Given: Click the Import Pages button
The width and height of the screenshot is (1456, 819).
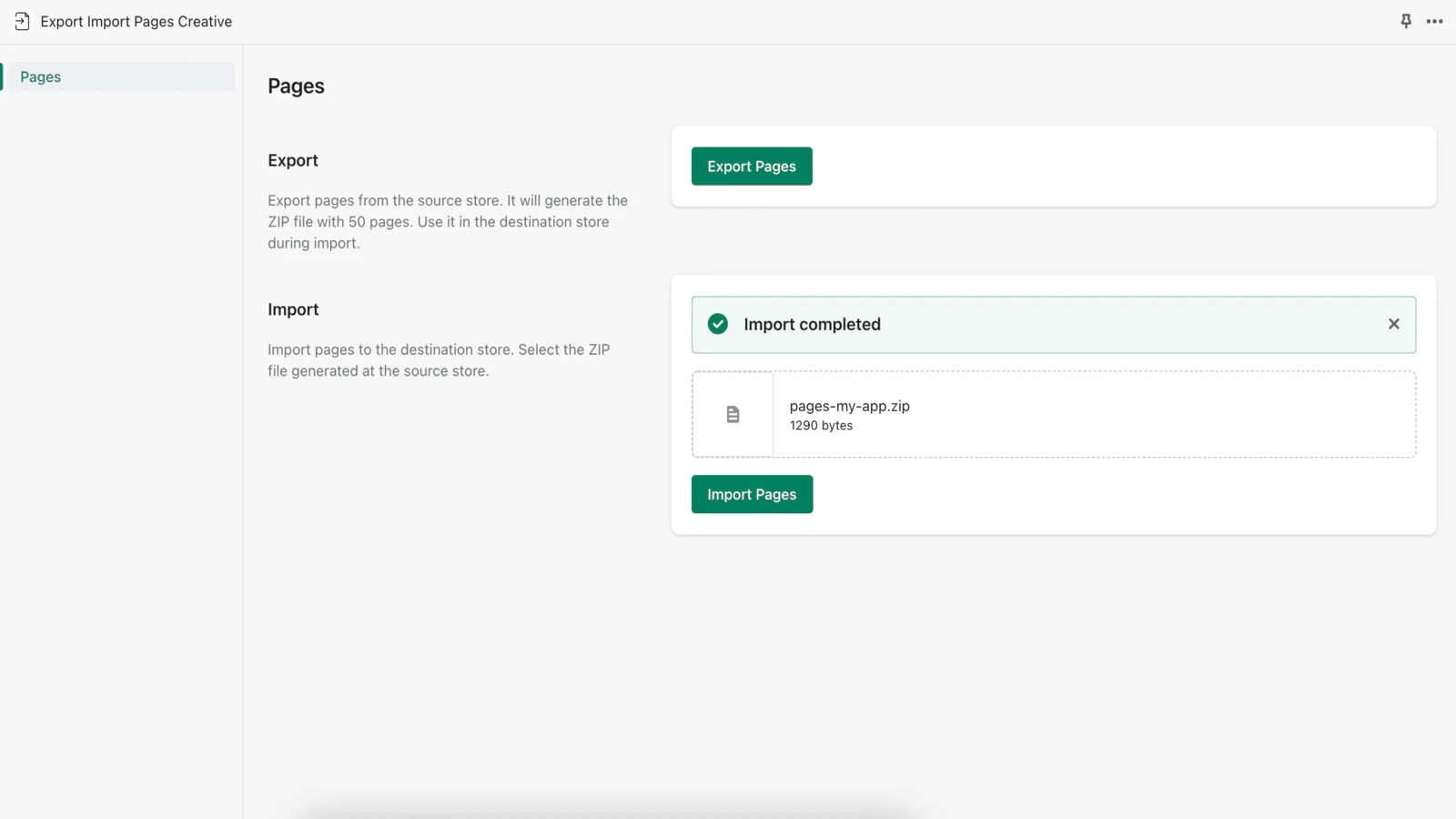Looking at the screenshot, I should click(x=752, y=494).
